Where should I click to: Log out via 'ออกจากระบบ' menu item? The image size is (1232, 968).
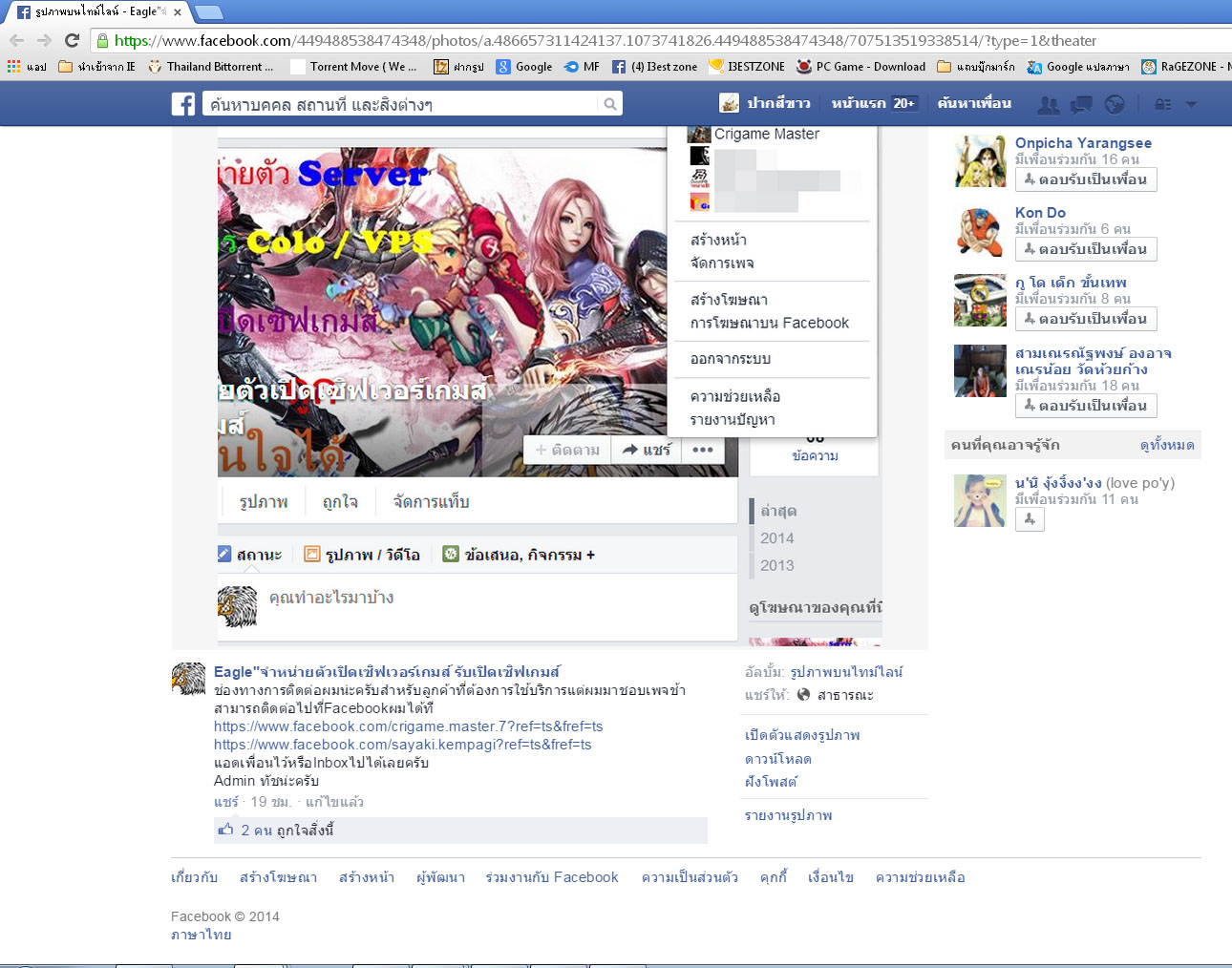click(x=731, y=359)
